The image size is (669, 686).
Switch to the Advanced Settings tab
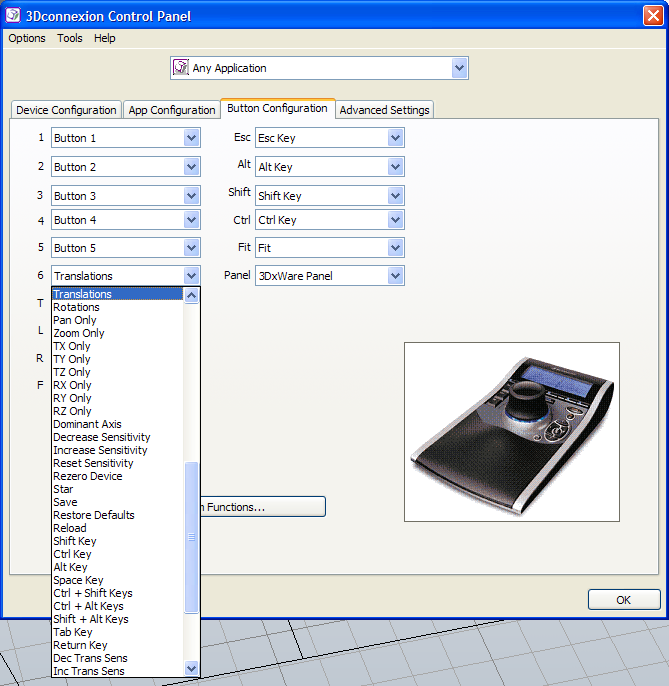click(385, 110)
